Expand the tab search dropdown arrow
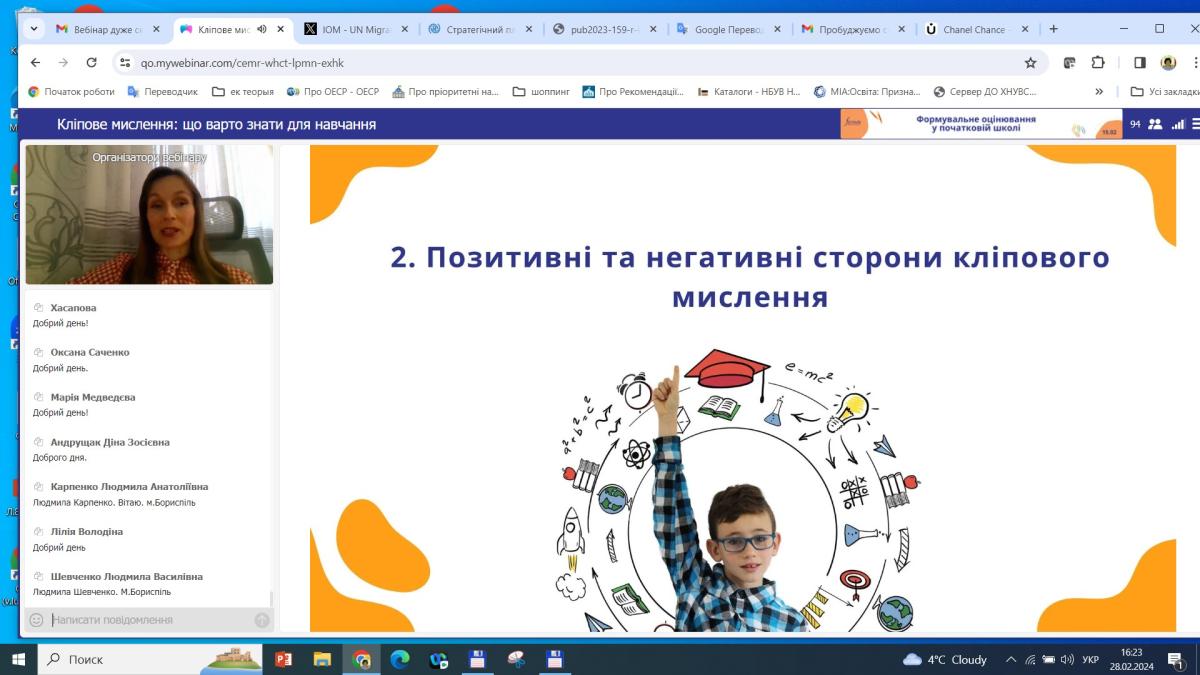 (x=34, y=29)
